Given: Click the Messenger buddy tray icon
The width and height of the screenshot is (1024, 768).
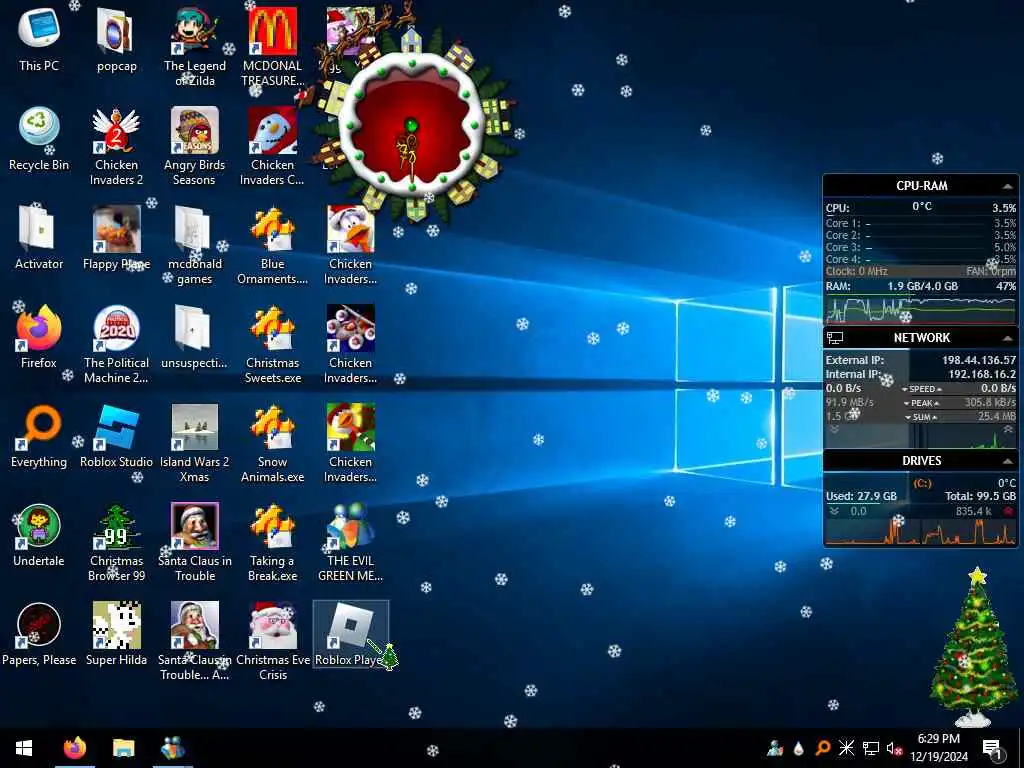Looking at the screenshot, I should point(775,748).
